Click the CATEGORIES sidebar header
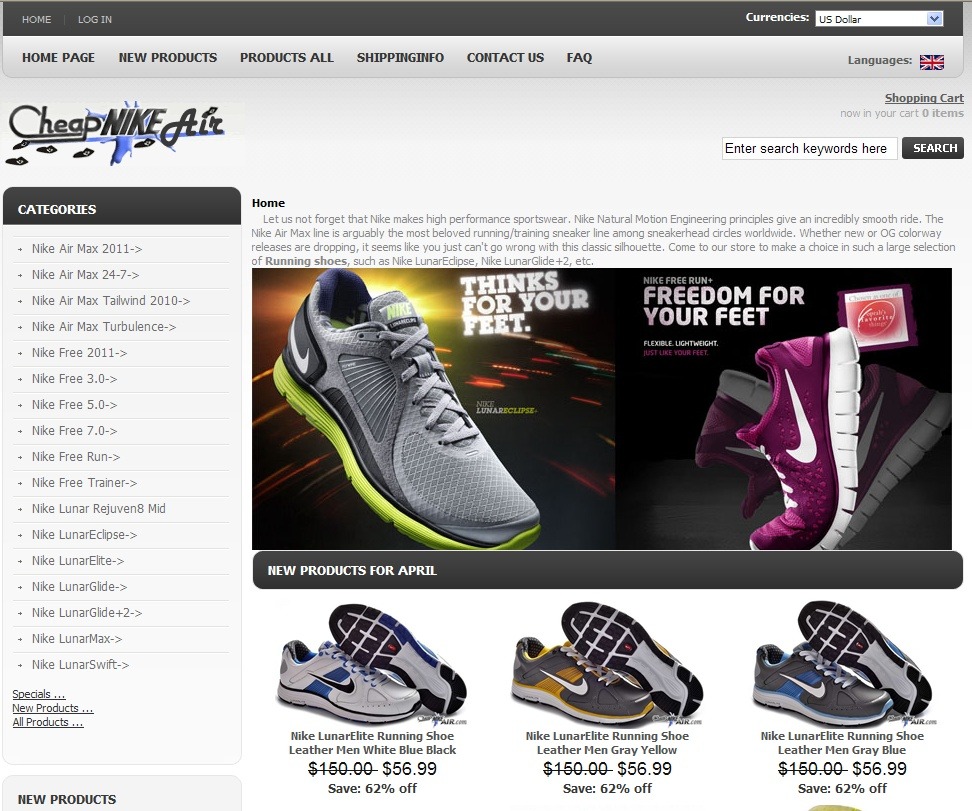Viewport: 972px width, 811px height. click(x=57, y=210)
